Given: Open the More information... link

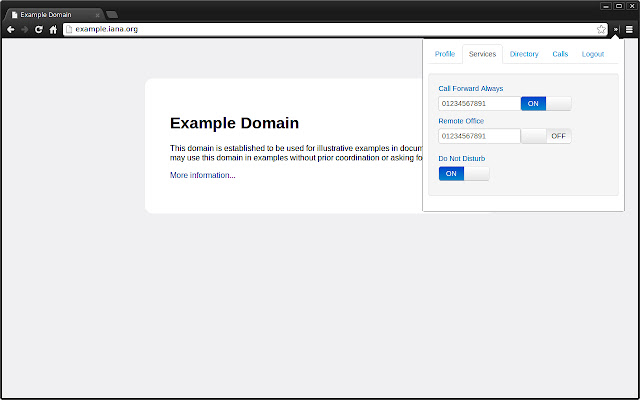Looking at the screenshot, I should (202, 175).
